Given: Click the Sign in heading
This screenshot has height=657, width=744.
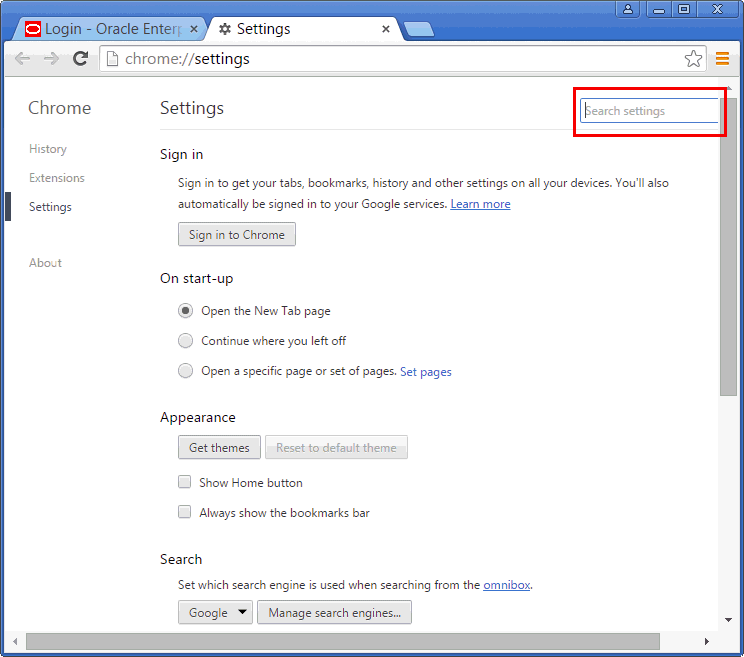Looking at the screenshot, I should click(x=181, y=155).
